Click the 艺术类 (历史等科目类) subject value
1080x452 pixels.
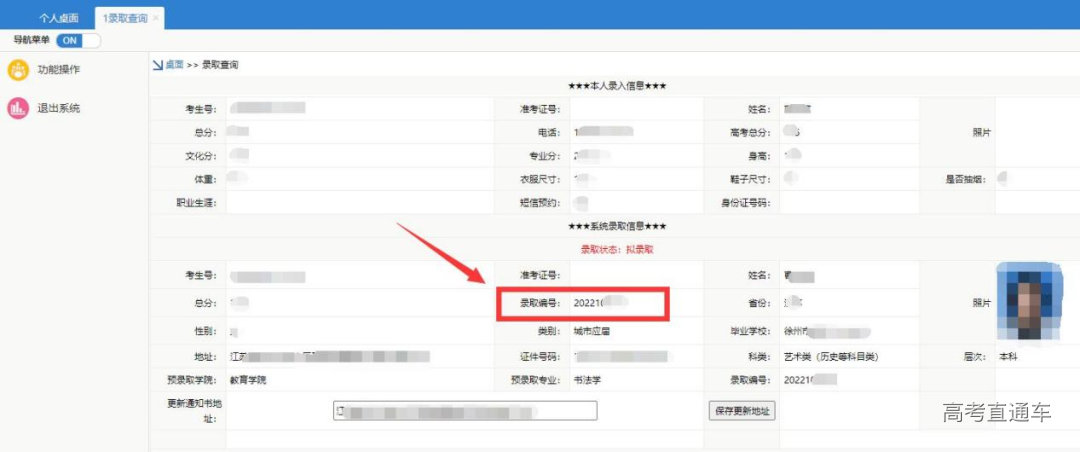click(x=832, y=356)
